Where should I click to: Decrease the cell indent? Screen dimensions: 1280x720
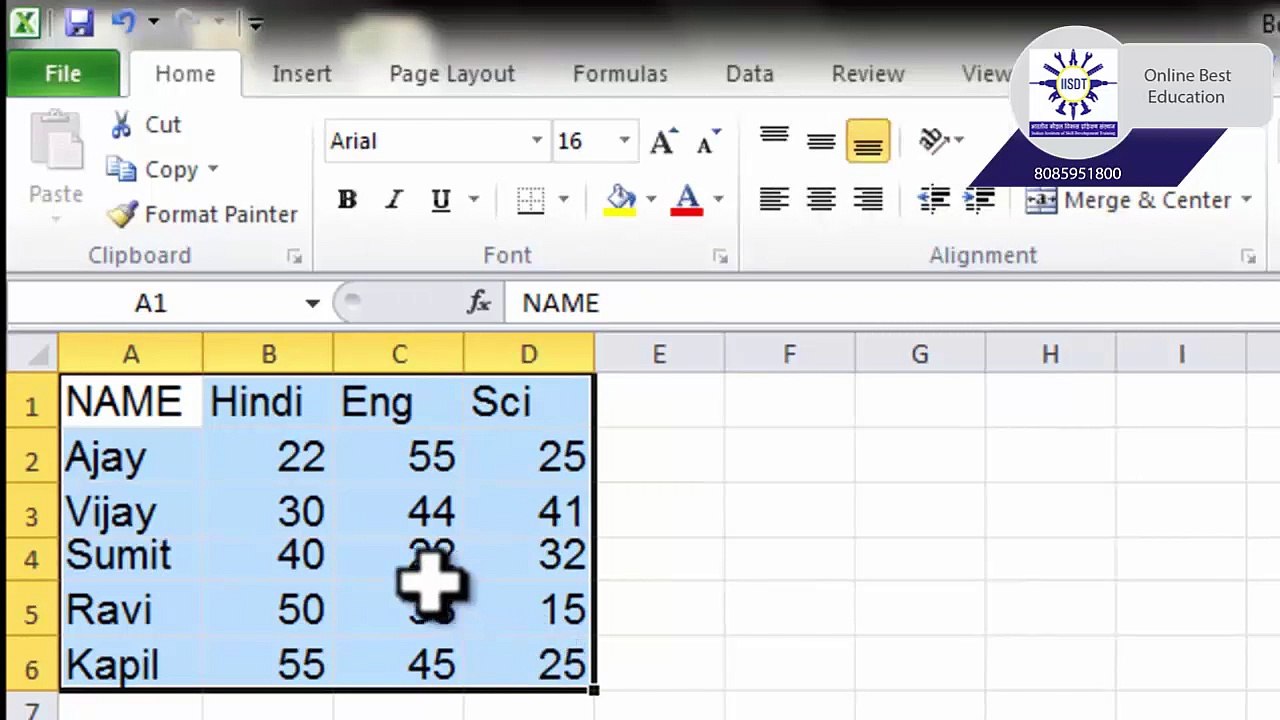click(x=934, y=200)
